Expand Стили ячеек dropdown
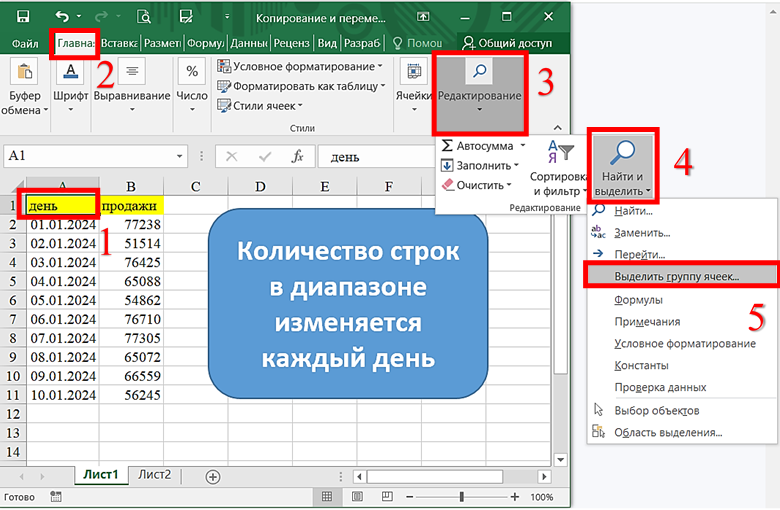Image resolution: width=780 pixels, height=510 pixels. [x=300, y=106]
